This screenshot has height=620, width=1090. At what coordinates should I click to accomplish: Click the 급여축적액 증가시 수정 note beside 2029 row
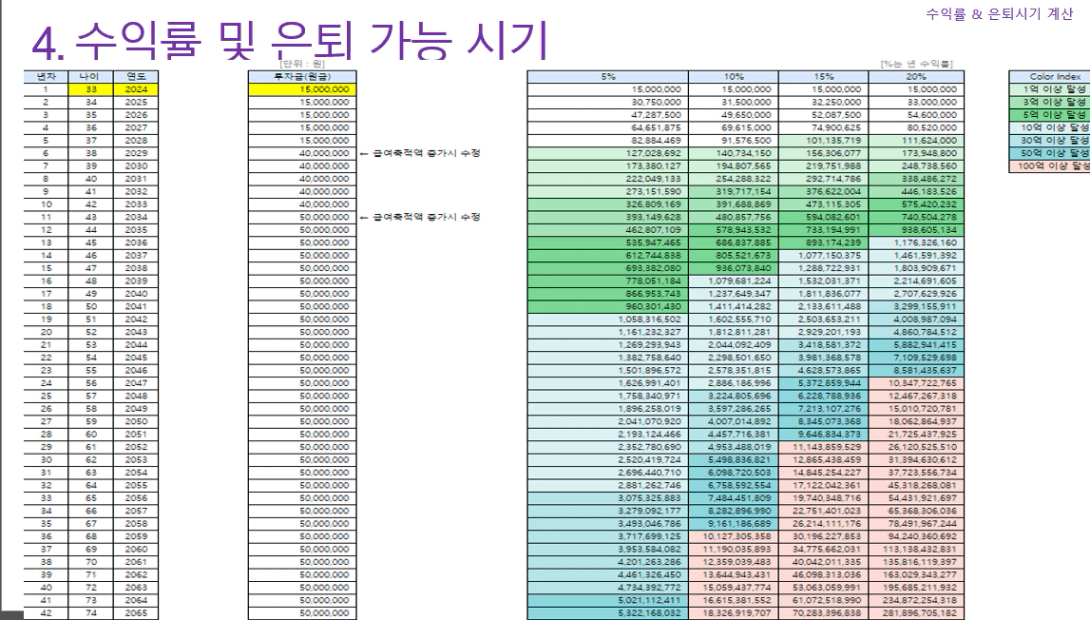point(421,153)
